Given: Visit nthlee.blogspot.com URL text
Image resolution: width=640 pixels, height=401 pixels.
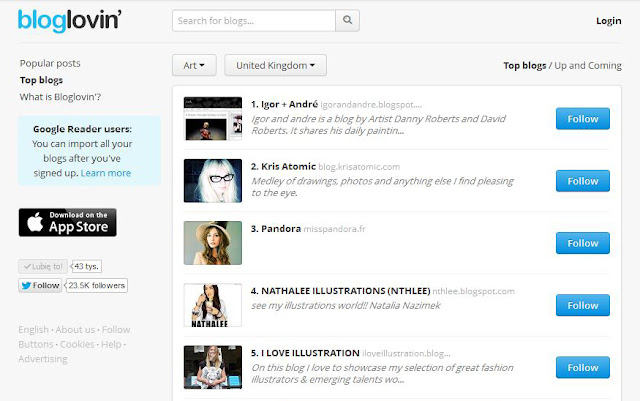Looking at the screenshot, I should 473,291.
